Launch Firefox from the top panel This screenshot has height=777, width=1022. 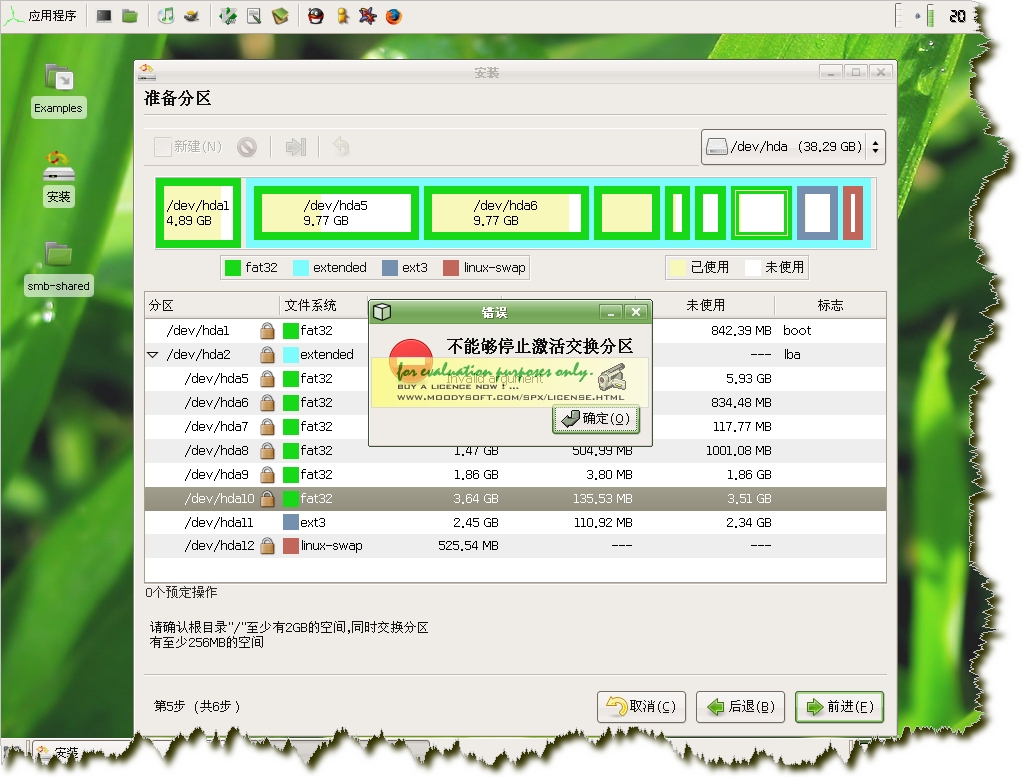click(x=394, y=16)
